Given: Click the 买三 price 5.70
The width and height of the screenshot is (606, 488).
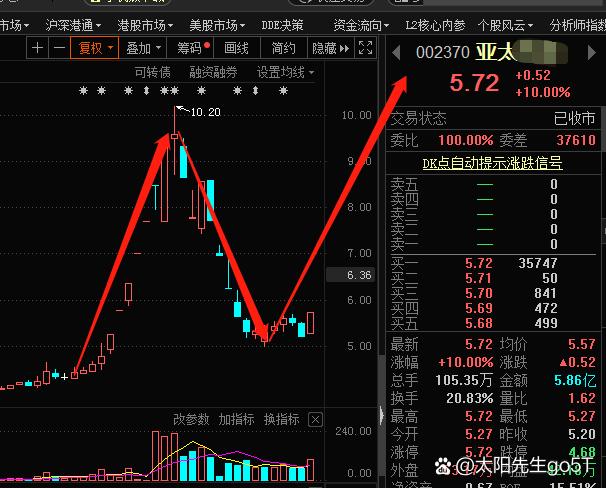Looking at the screenshot, I should pyautogui.click(x=479, y=293).
